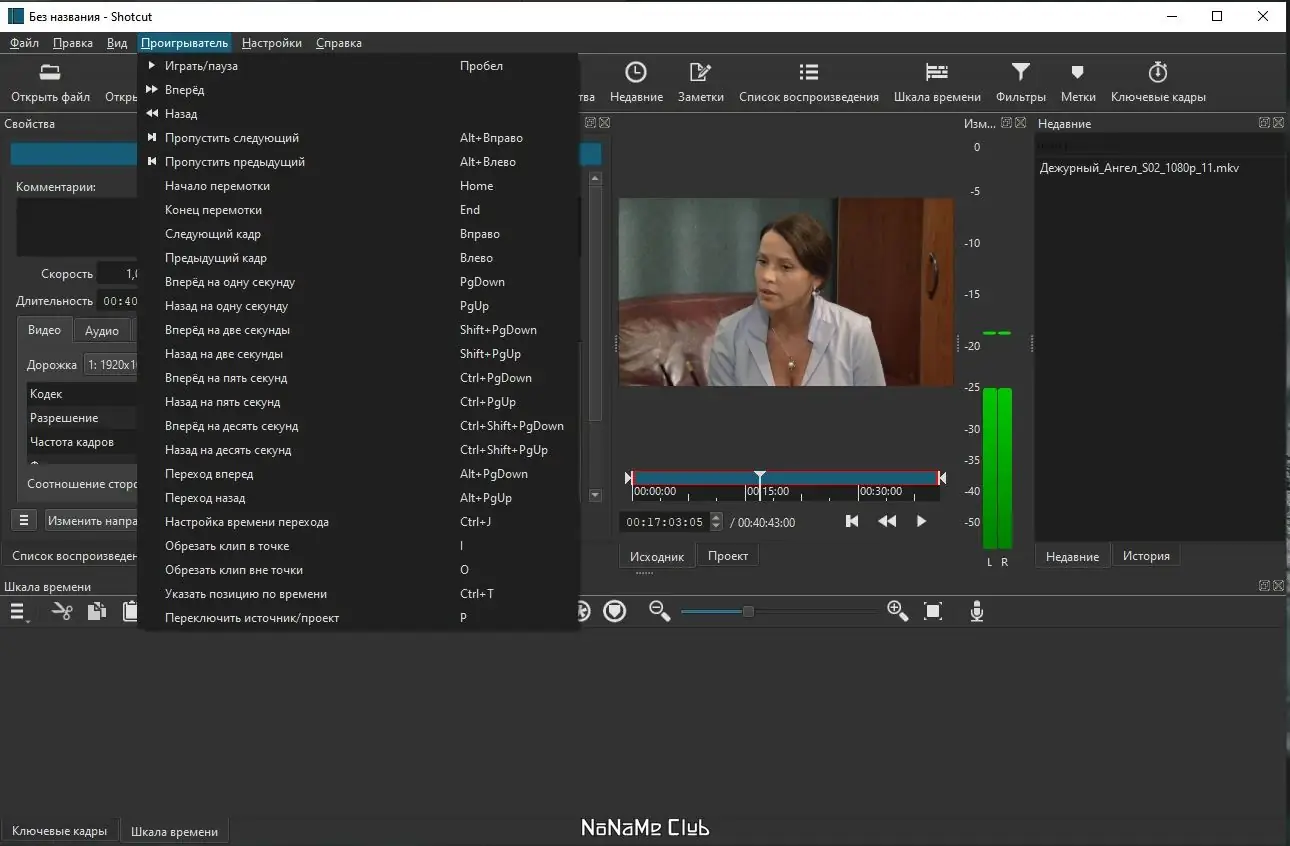Viewport: 1290px width, 846px height.
Task: Float the Недавние panel with undock icon
Action: (x=1264, y=123)
